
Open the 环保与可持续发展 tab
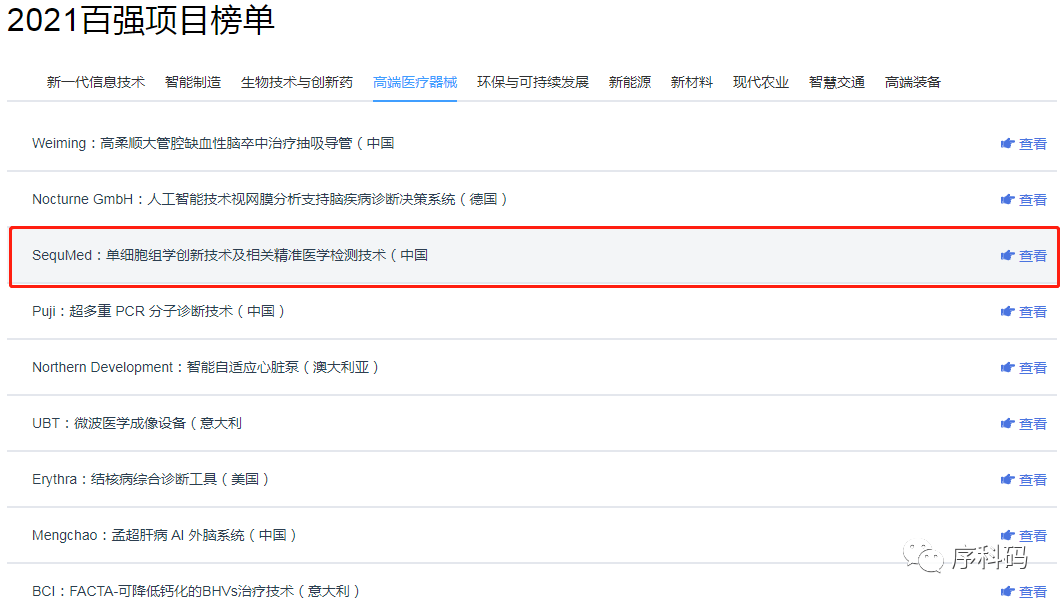pos(533,82)
